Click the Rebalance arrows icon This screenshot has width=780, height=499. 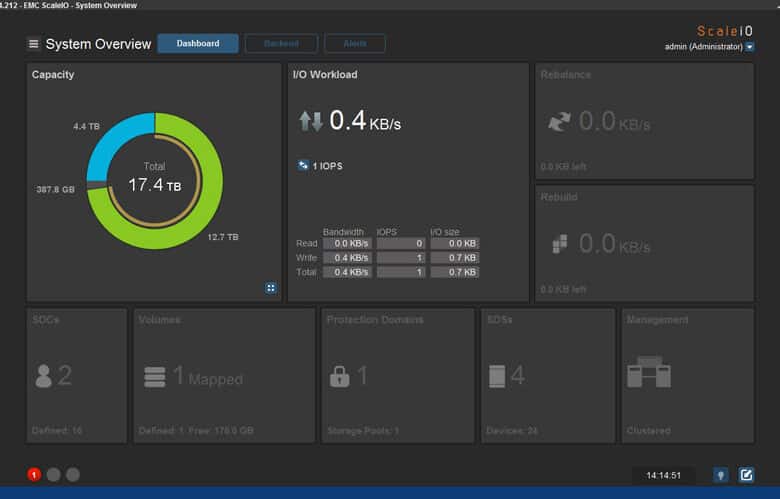point(559,121)
